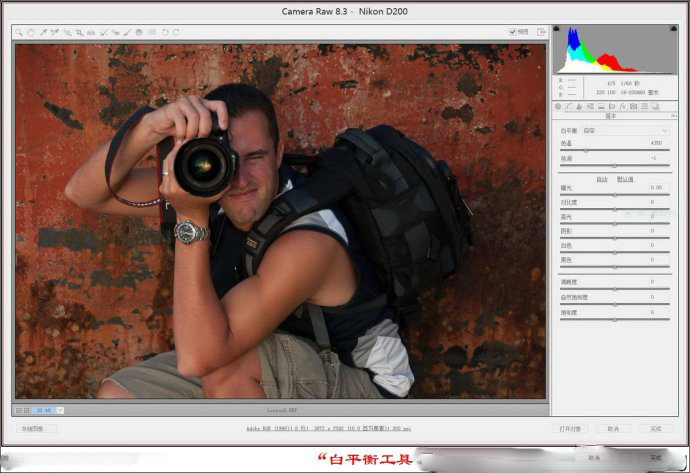Switch to the Split Toning panel tab

[601, 106]
